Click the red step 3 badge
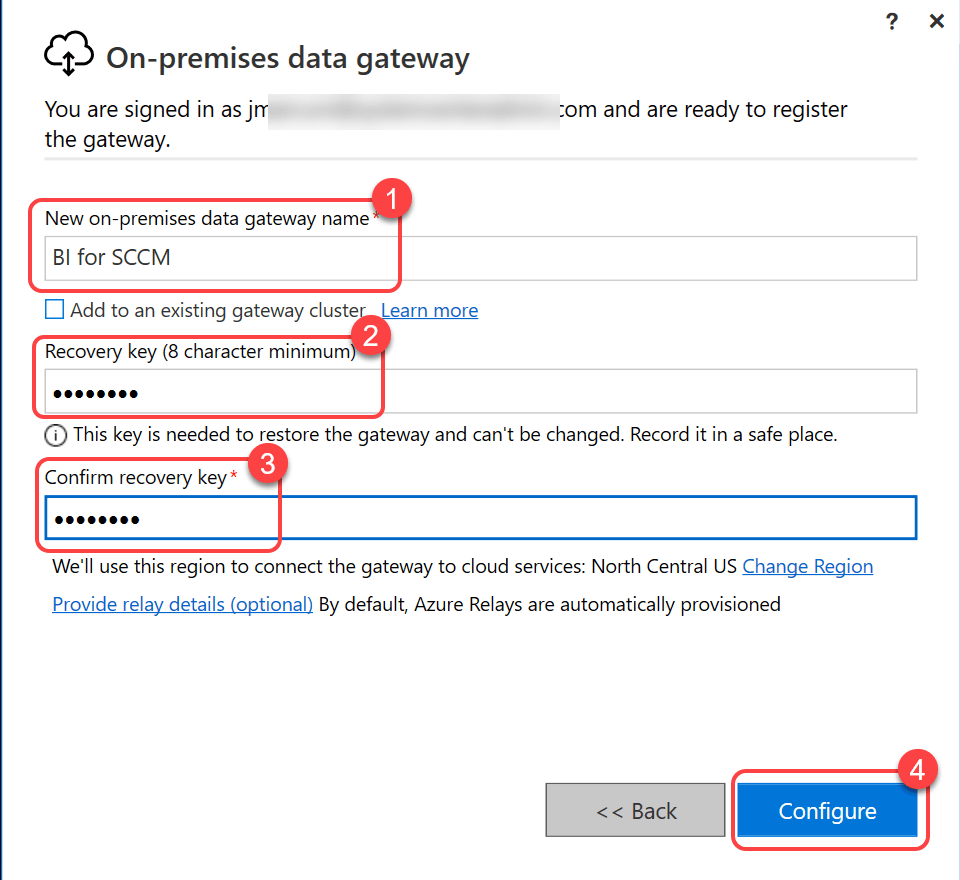 [x=266, y=462]
